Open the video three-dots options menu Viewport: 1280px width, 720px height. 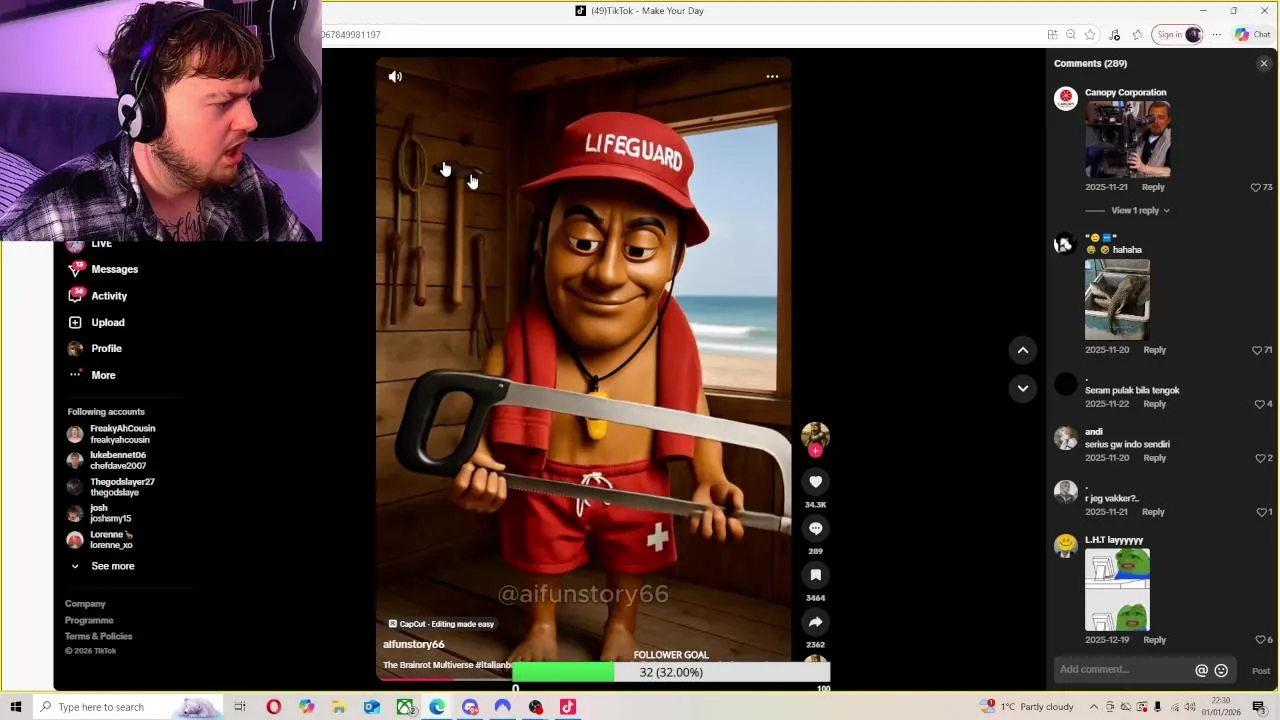(x=772, y=77)
